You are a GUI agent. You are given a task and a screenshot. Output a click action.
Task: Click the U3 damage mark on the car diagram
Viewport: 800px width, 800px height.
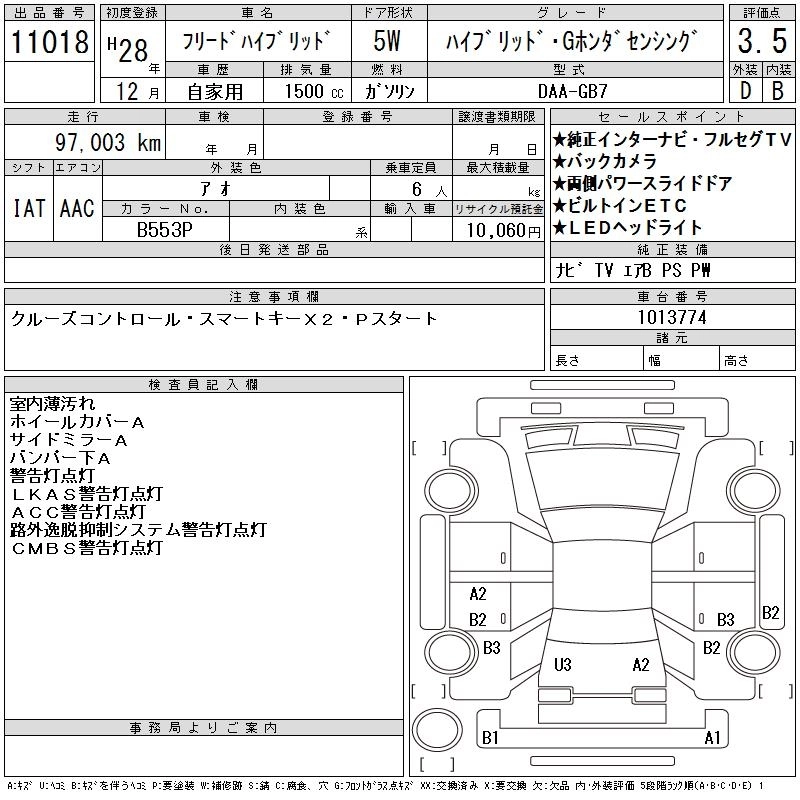coord(562,664)
